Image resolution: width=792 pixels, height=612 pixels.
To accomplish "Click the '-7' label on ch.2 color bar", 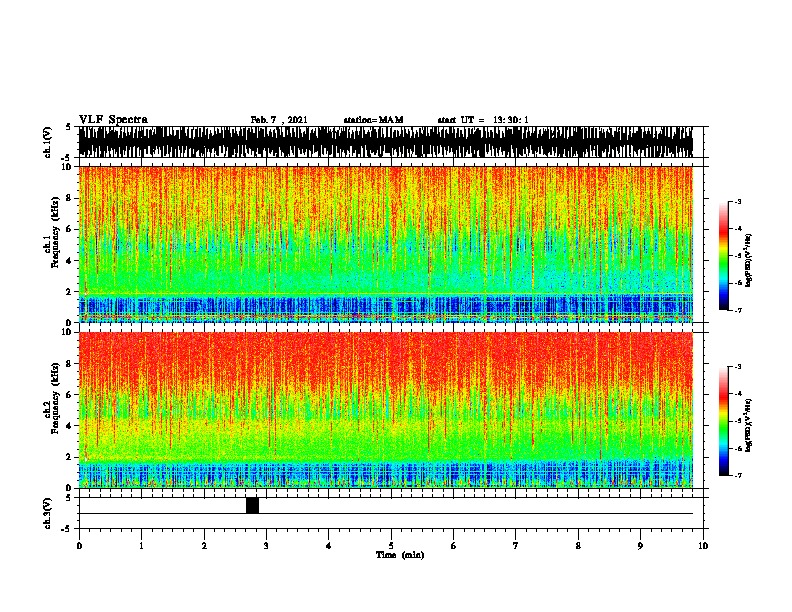I will (737, 475).
